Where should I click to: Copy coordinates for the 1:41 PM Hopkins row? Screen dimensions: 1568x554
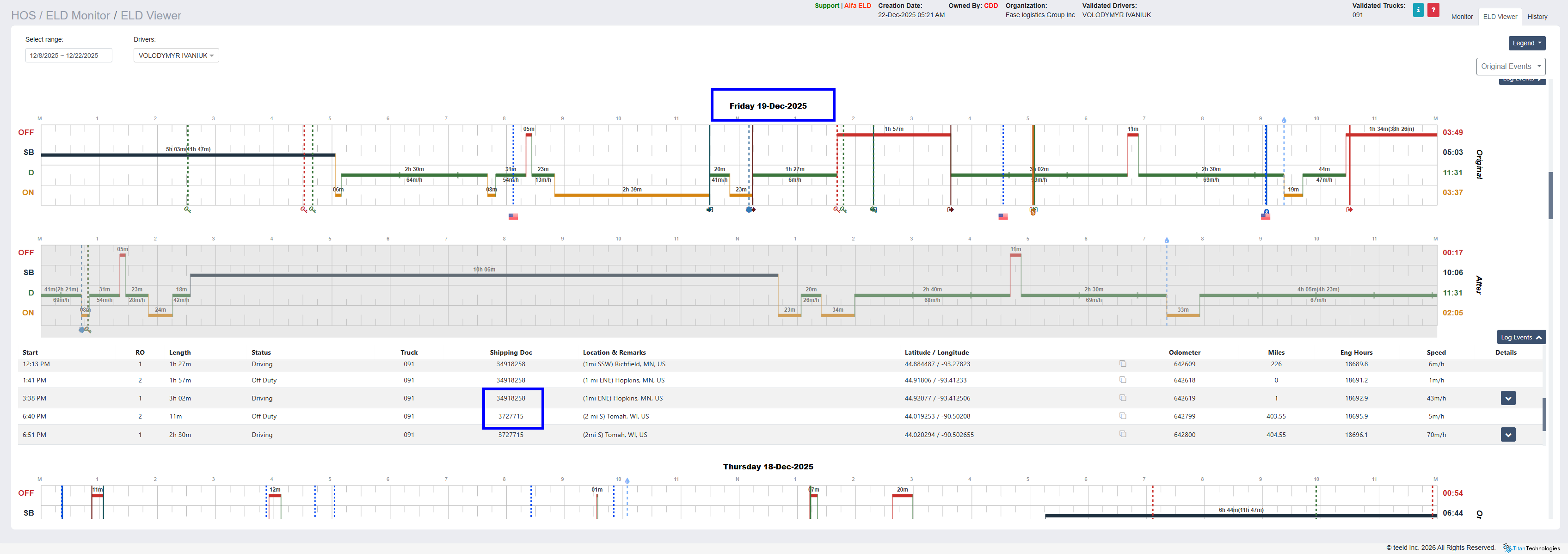point(1122,380)
